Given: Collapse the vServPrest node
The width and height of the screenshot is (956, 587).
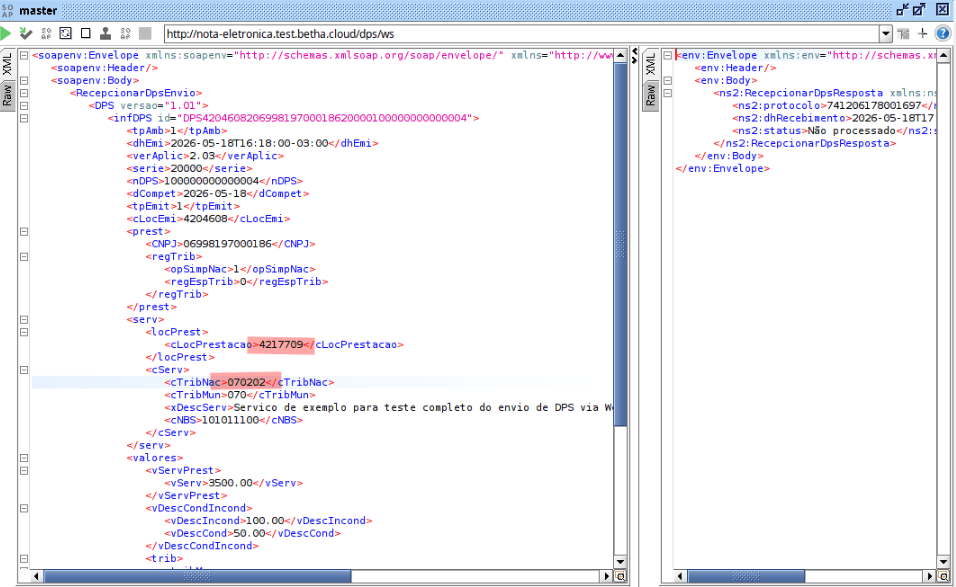Looking at the screenshot, I should pos(24,471).
